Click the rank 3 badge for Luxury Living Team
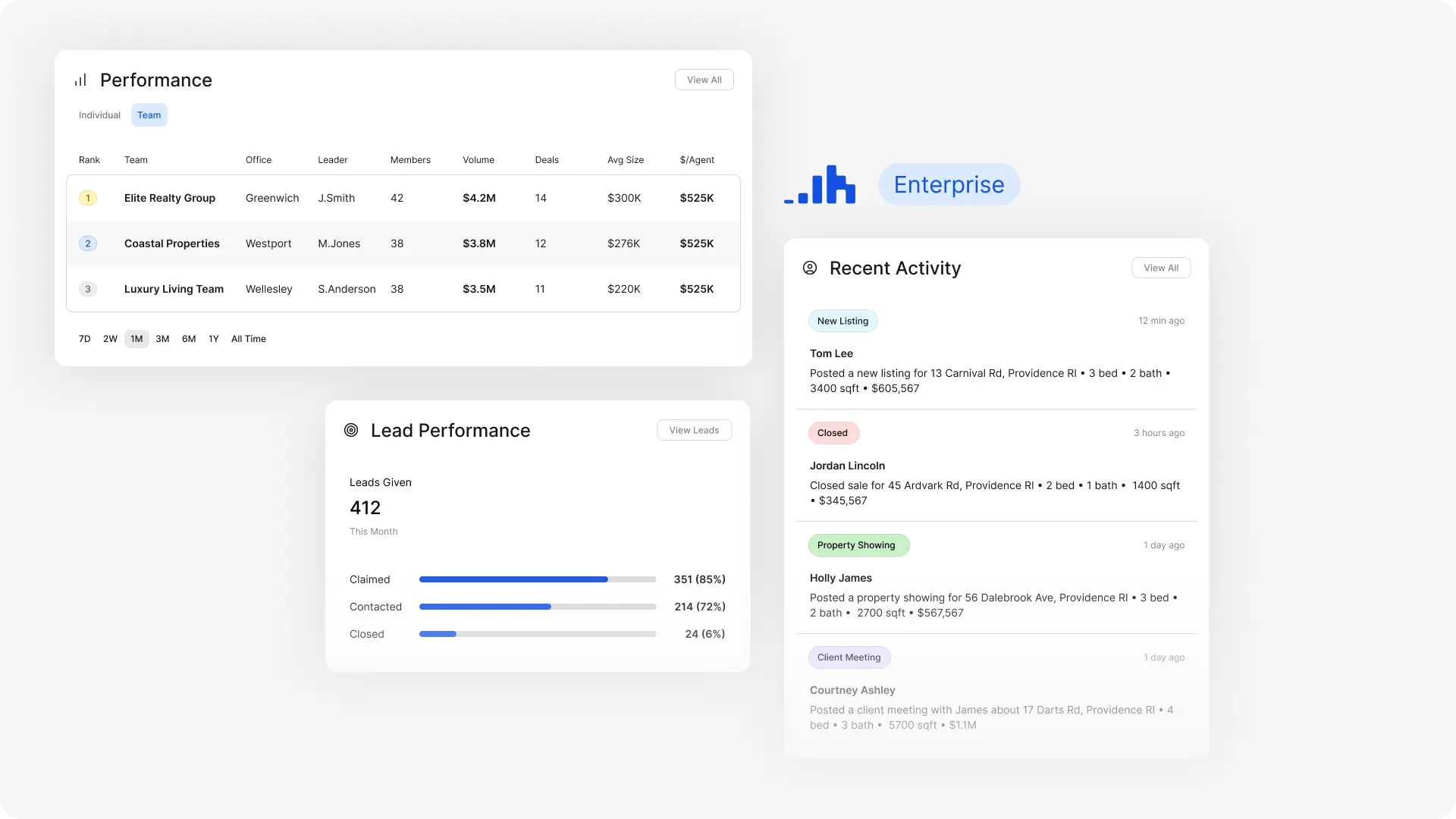The width and height of the screenshot is (1456, 819). click(x=88, y=289)
